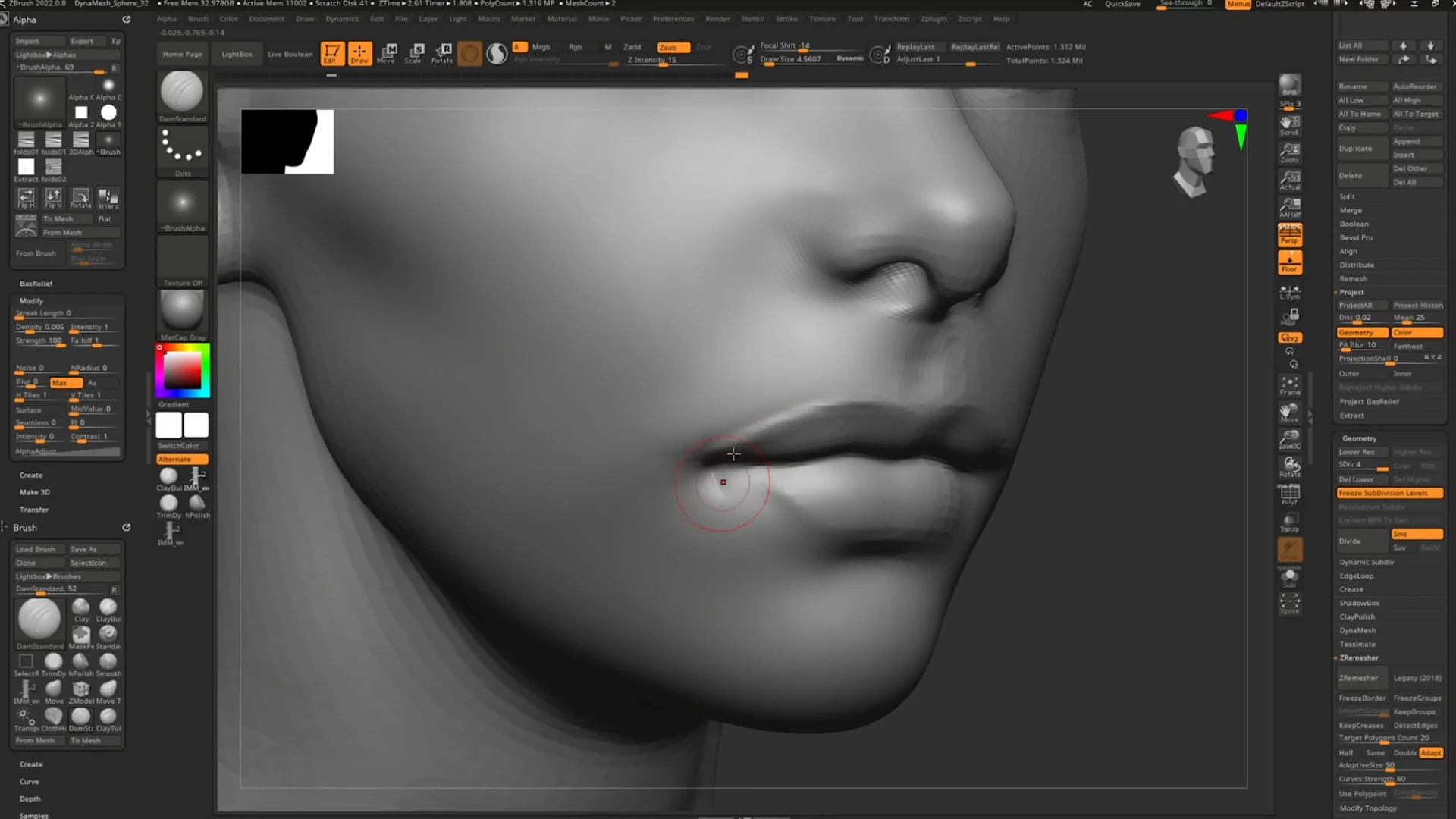Click the Live Boolean button
The height and width of the screenshot is (819, 1456).
pyautogui.click(x=290, y=54)
